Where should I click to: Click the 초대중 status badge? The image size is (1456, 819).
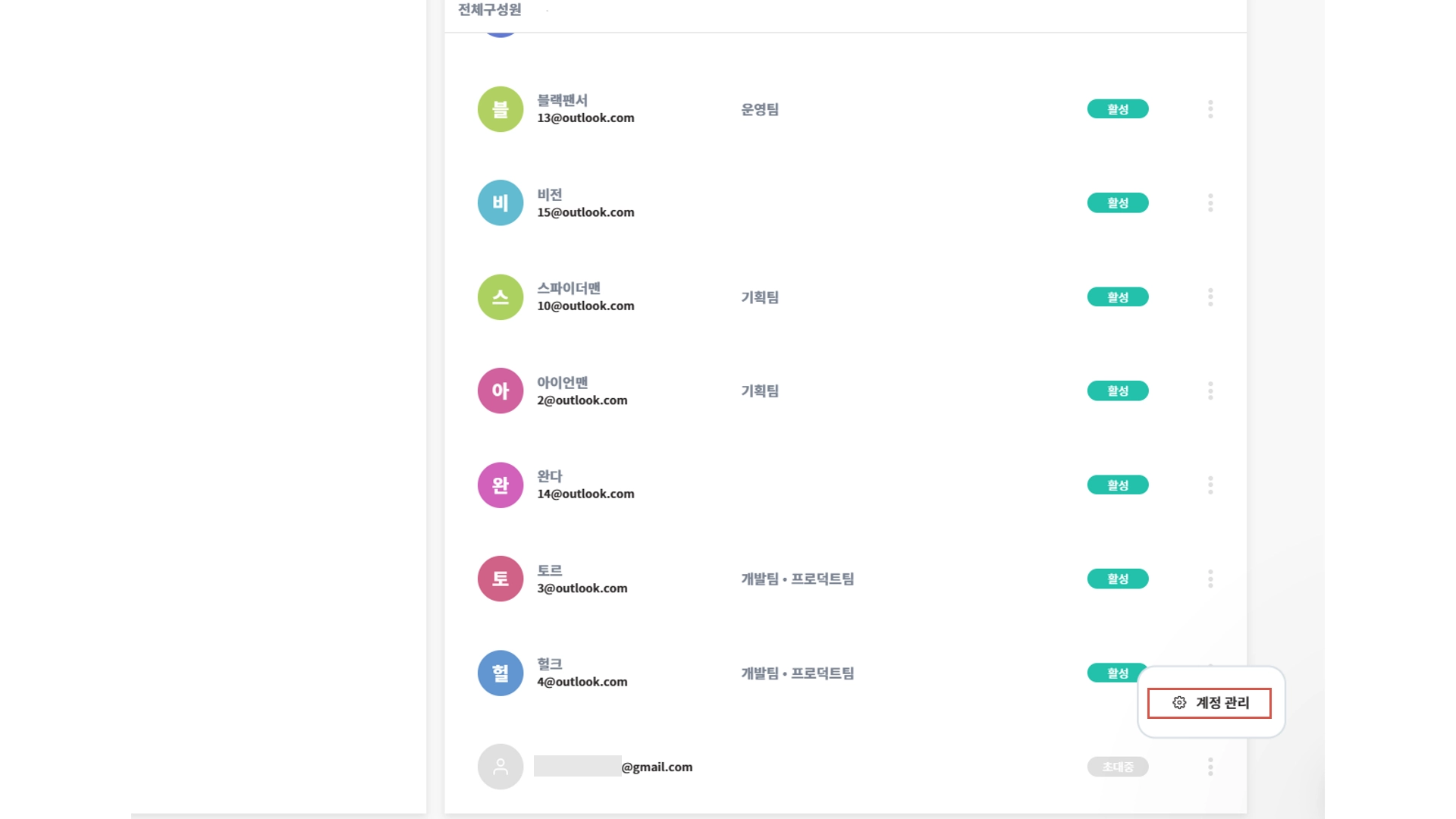point(1118,767)
